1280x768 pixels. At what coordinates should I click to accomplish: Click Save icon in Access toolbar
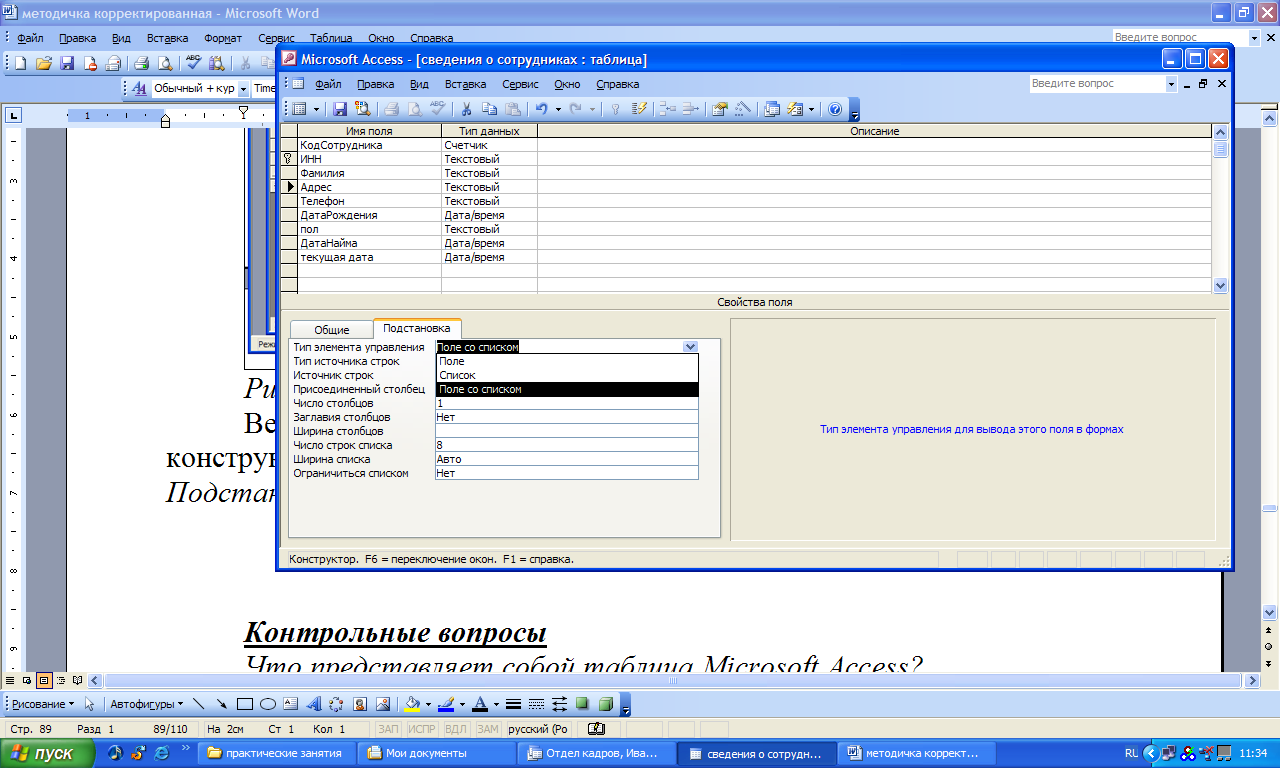[340, 109]
